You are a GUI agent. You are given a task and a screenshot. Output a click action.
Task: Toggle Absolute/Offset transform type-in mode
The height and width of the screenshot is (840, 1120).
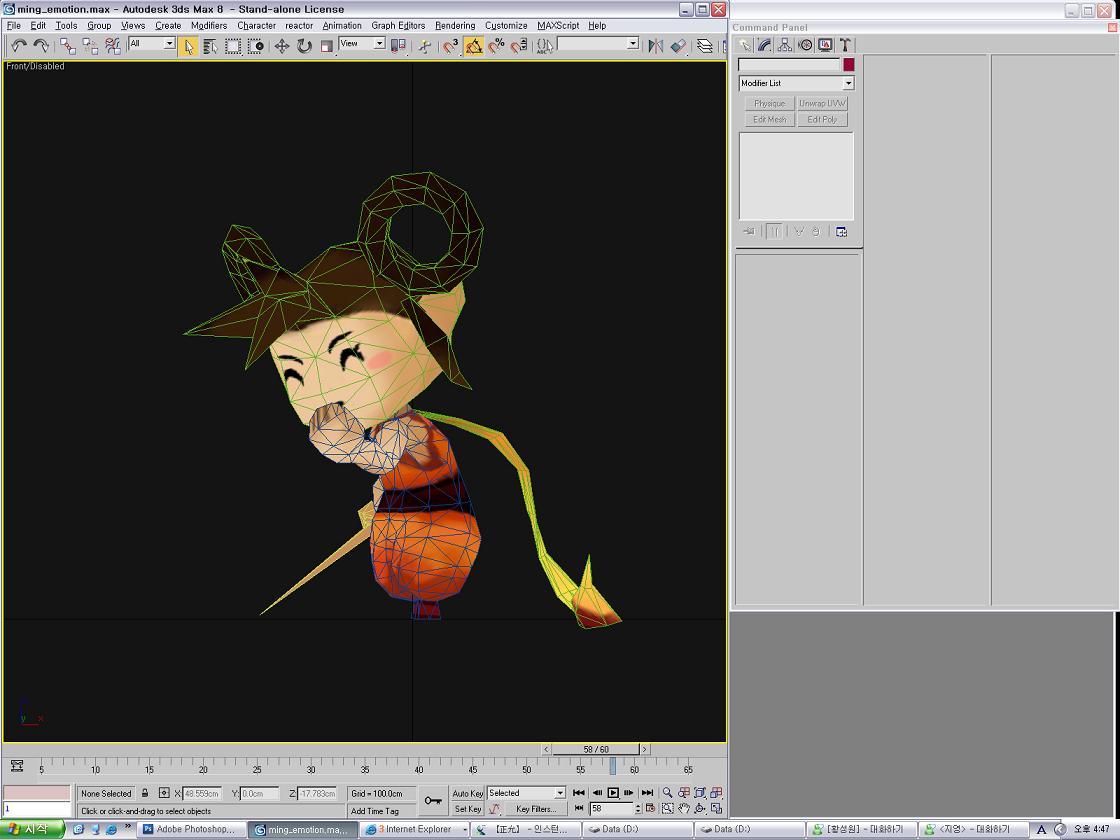pos(164,793)
